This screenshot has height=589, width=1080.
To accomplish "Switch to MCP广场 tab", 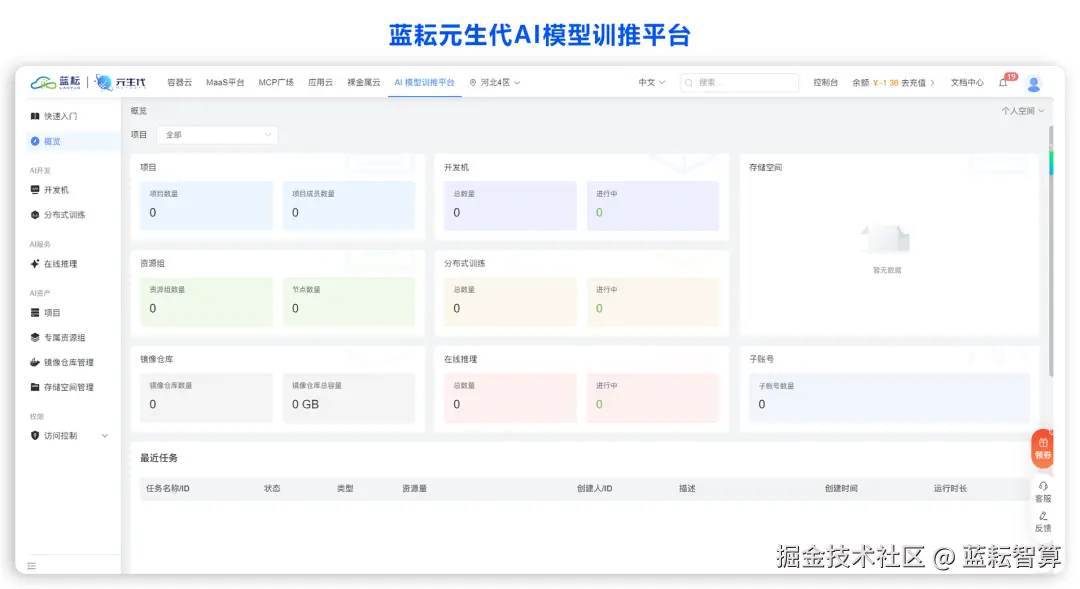I will click(276, 83).
